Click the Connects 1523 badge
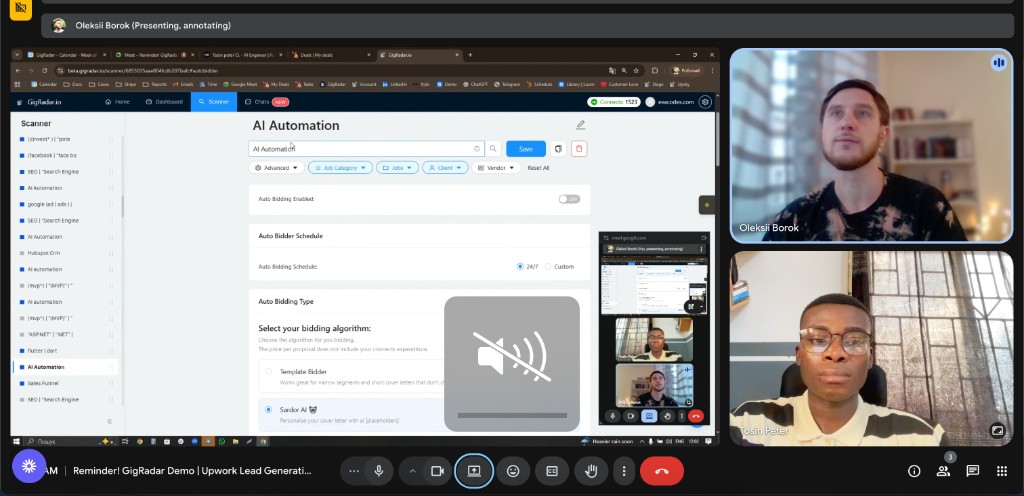 click(x=613, y=102)
